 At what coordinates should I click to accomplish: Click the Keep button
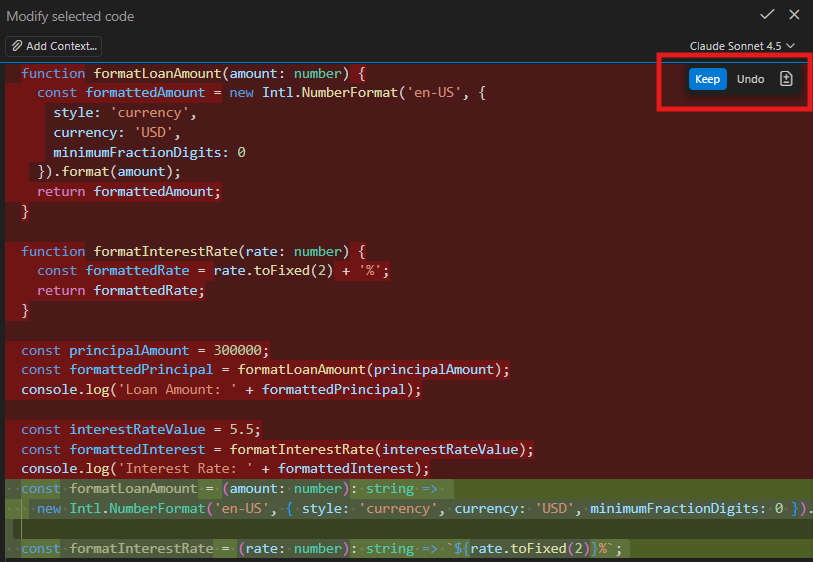[x=707, y=79]
